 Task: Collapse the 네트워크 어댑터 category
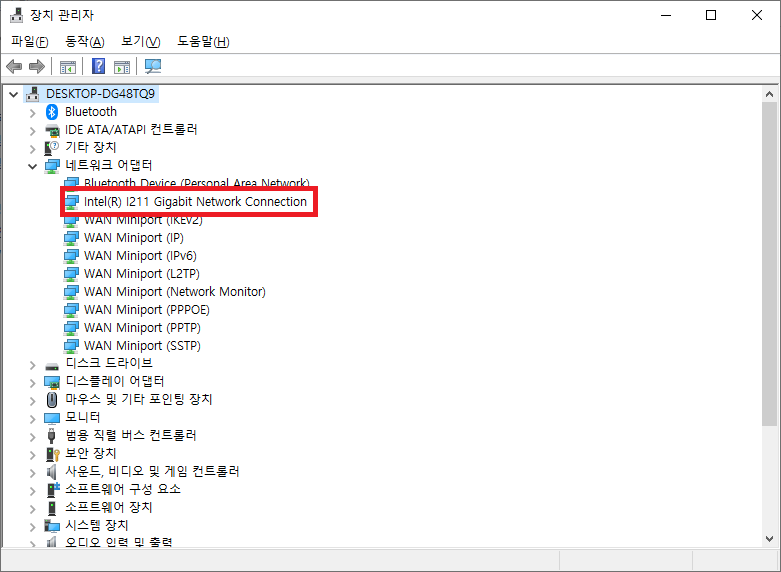(32, 166)
